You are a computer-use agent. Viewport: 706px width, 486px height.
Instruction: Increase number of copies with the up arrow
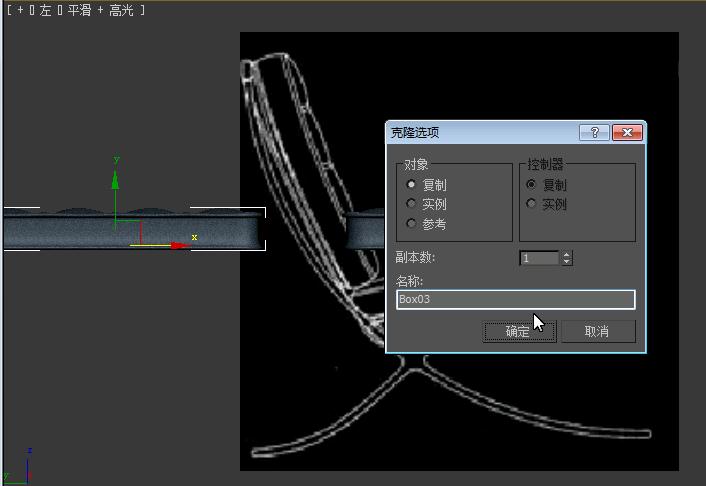pos(567,255)
